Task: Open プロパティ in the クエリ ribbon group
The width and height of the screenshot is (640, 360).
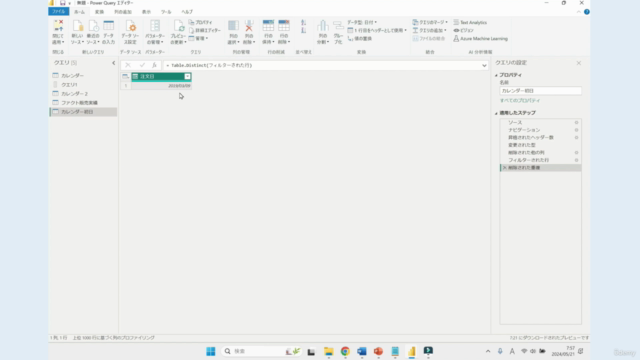Action: [x=200, y=22]
